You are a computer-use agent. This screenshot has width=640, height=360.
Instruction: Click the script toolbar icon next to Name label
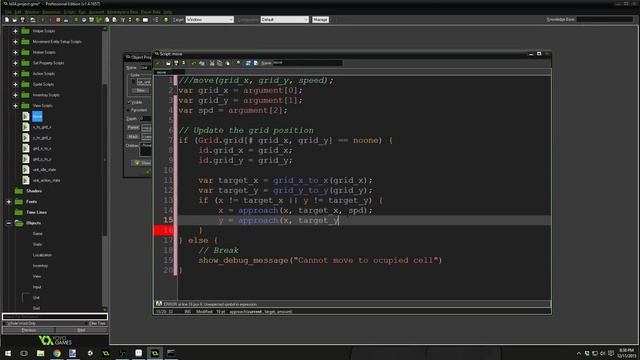256,63
